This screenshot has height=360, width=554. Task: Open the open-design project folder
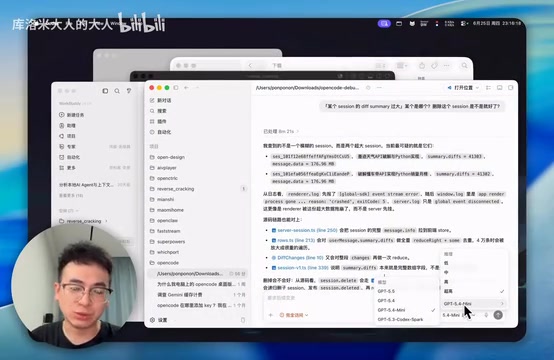pyautogui.click(x=198, y=157)
